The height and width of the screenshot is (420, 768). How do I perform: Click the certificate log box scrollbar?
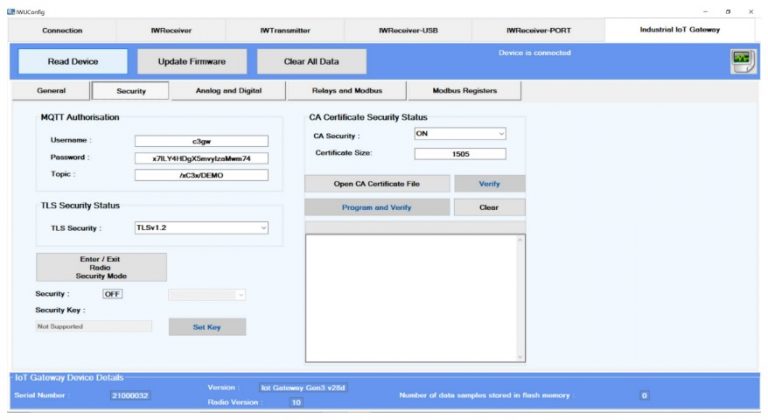(x=520, y=298)
